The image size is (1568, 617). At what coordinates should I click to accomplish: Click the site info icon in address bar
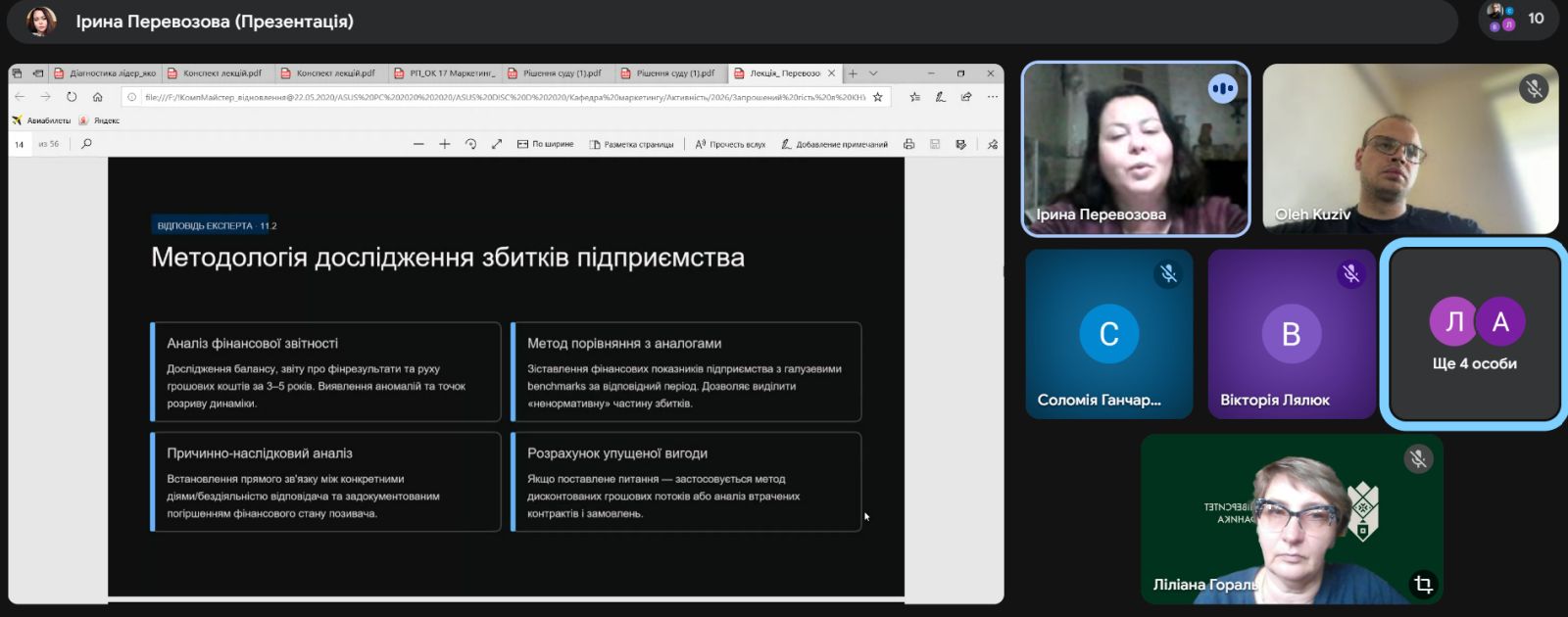tap(132, 97)
